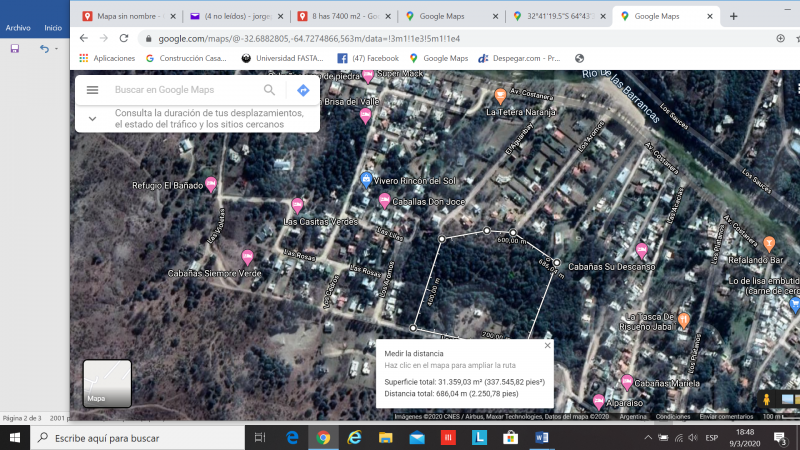800x450 pixels.
Task: Reload the page with the refresh icon
Action: [123, 38]
